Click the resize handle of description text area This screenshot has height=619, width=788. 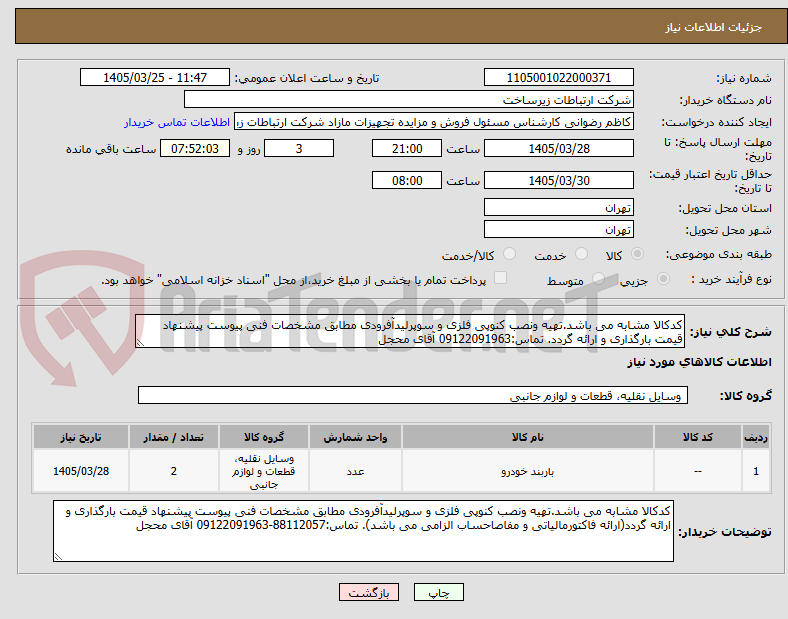[140, 343]
